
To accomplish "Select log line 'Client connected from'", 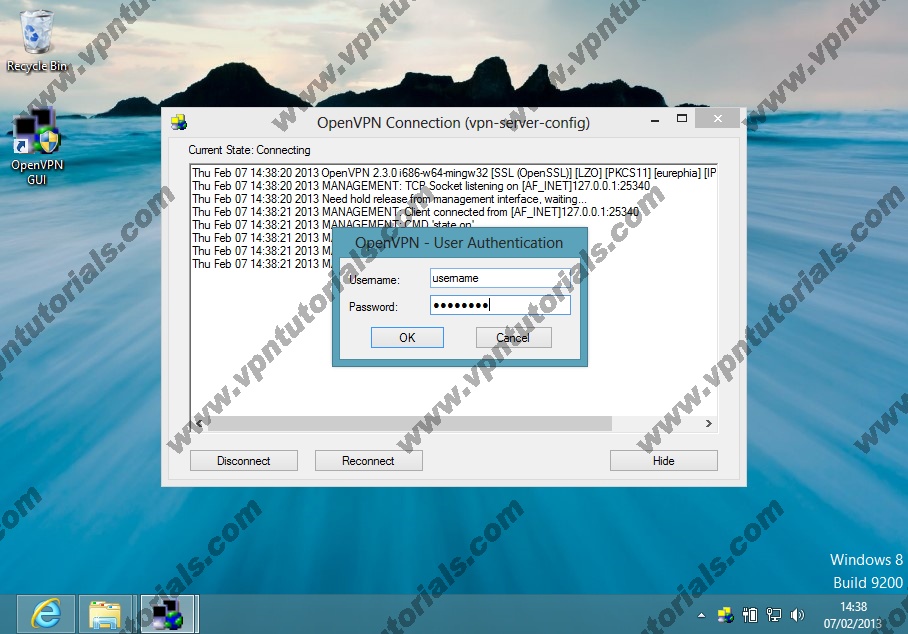I will [415, 212].
